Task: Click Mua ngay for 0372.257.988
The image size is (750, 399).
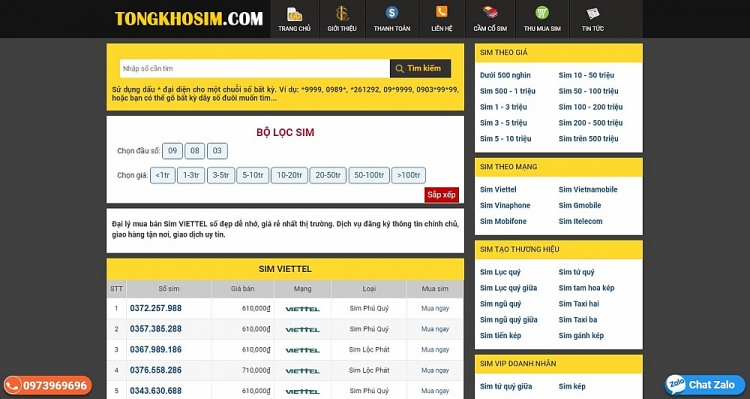Action: point(435,309)
